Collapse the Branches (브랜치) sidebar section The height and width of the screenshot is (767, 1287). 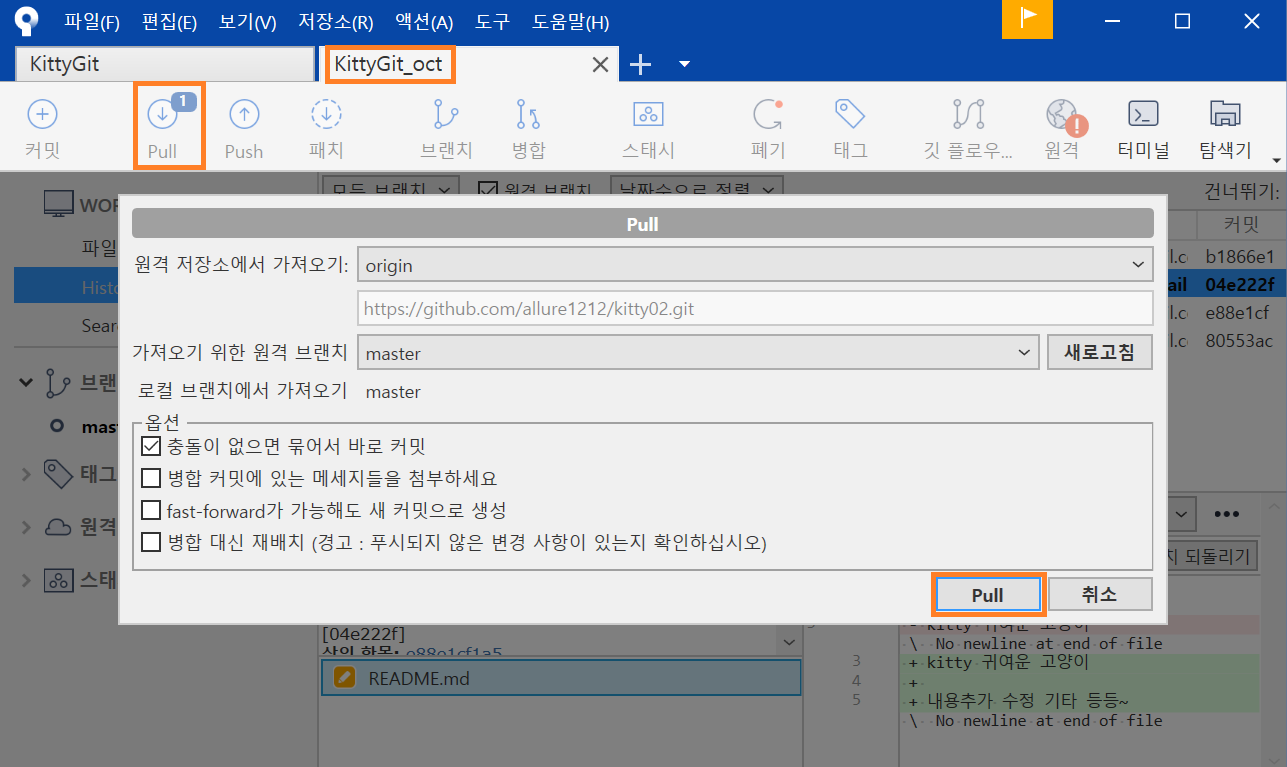tap(27, 382)
